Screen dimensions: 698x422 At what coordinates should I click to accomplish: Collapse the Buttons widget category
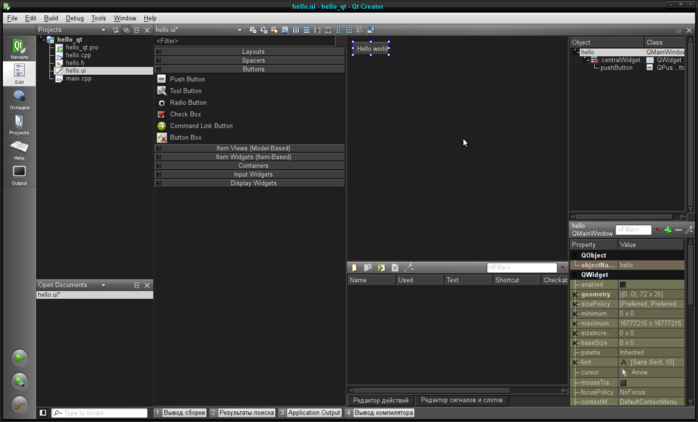click(x=158, y=69)
